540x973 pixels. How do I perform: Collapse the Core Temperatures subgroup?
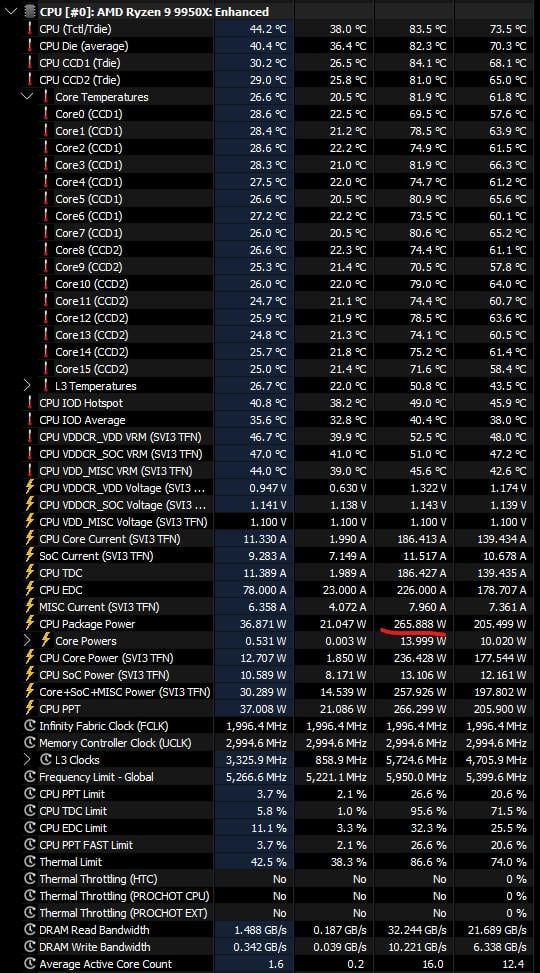[27, 97]
